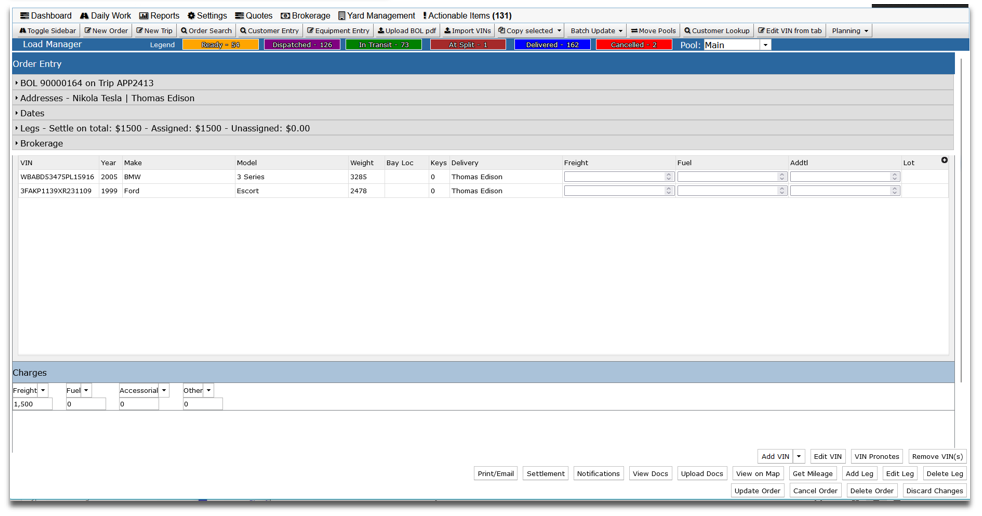Click the Freight charge amount field

click(x=32, y=404)
